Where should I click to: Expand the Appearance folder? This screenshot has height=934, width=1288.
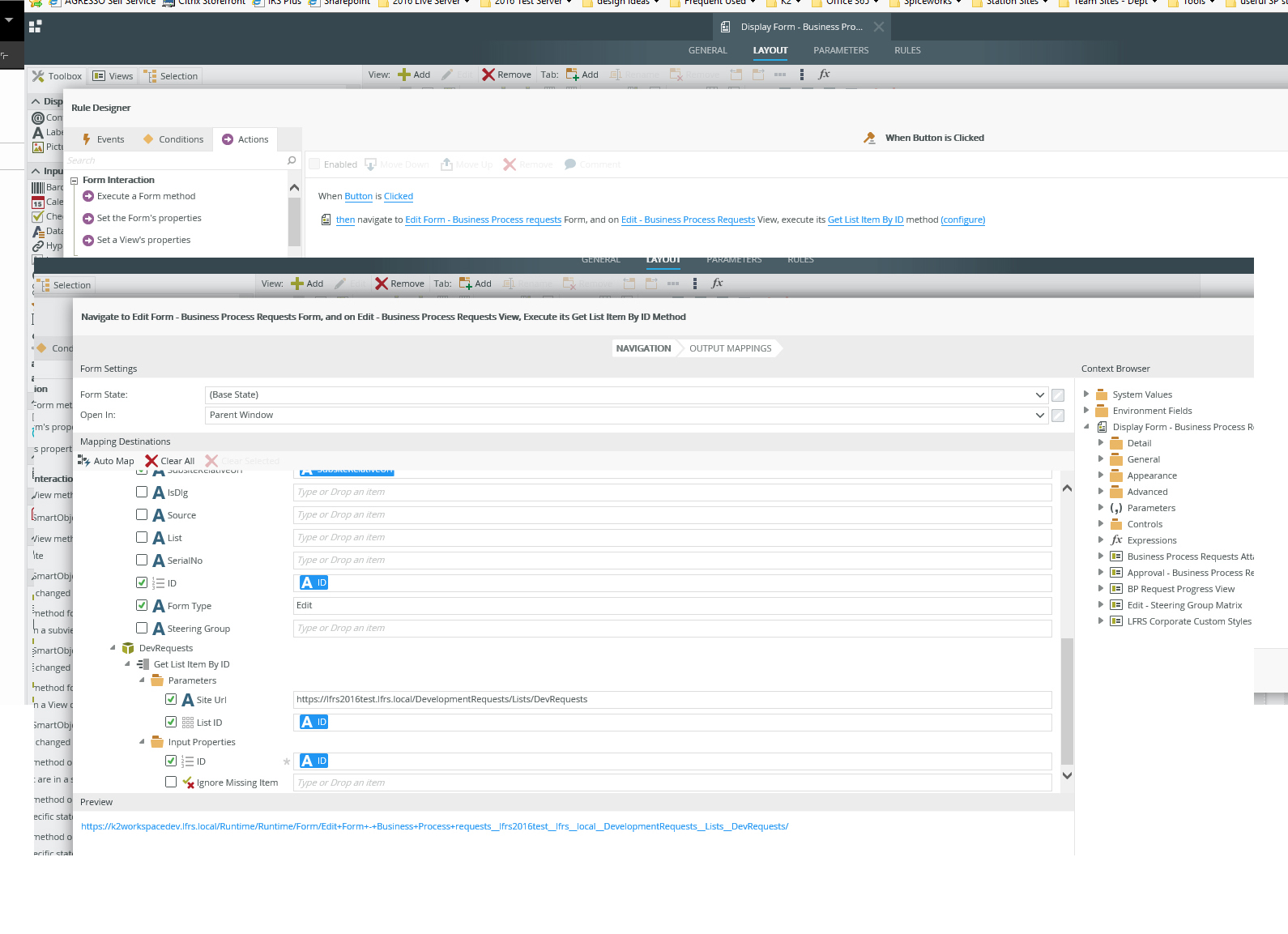(x=1101, y=476)
